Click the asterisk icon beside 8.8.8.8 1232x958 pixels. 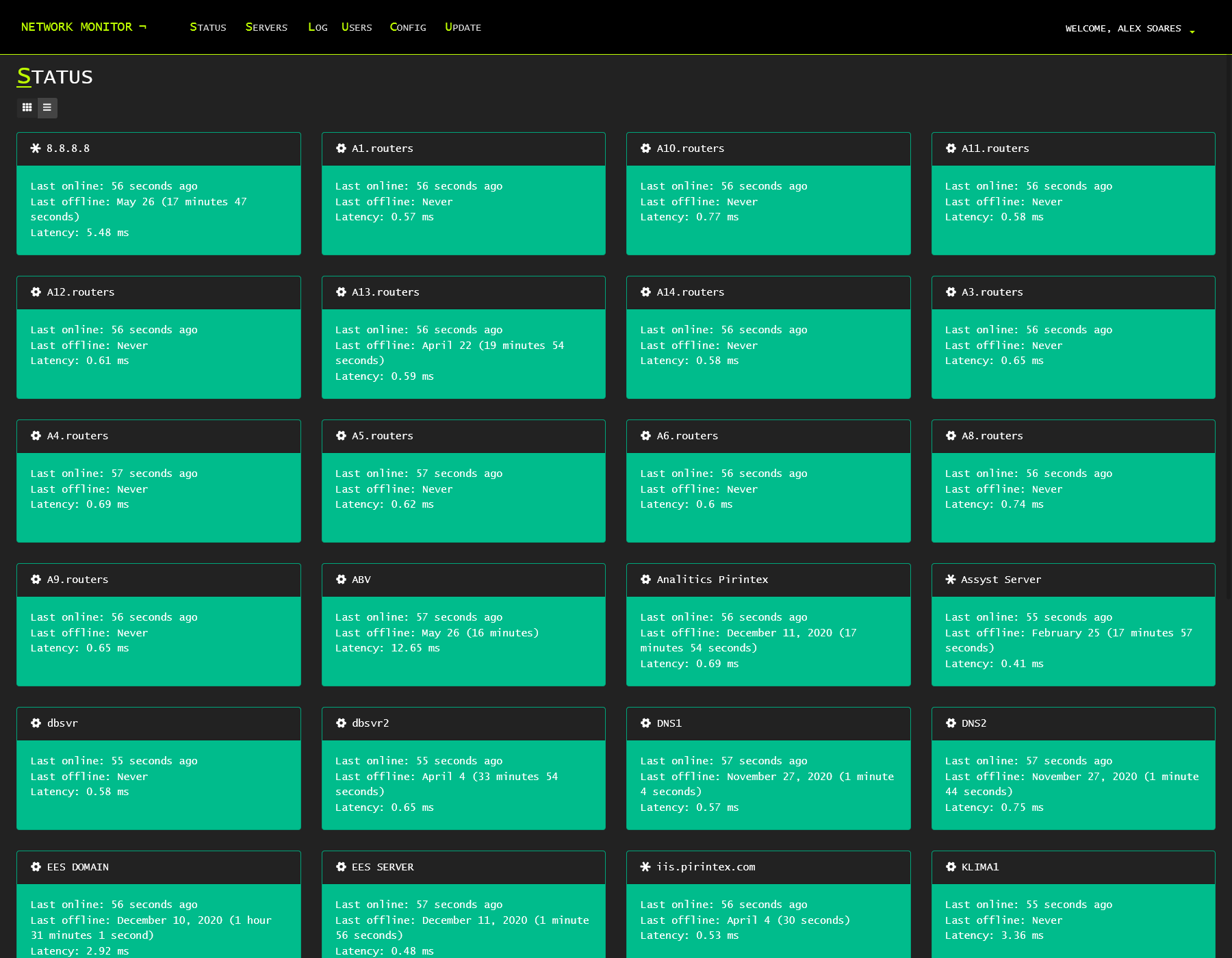(x=36, y=148)
